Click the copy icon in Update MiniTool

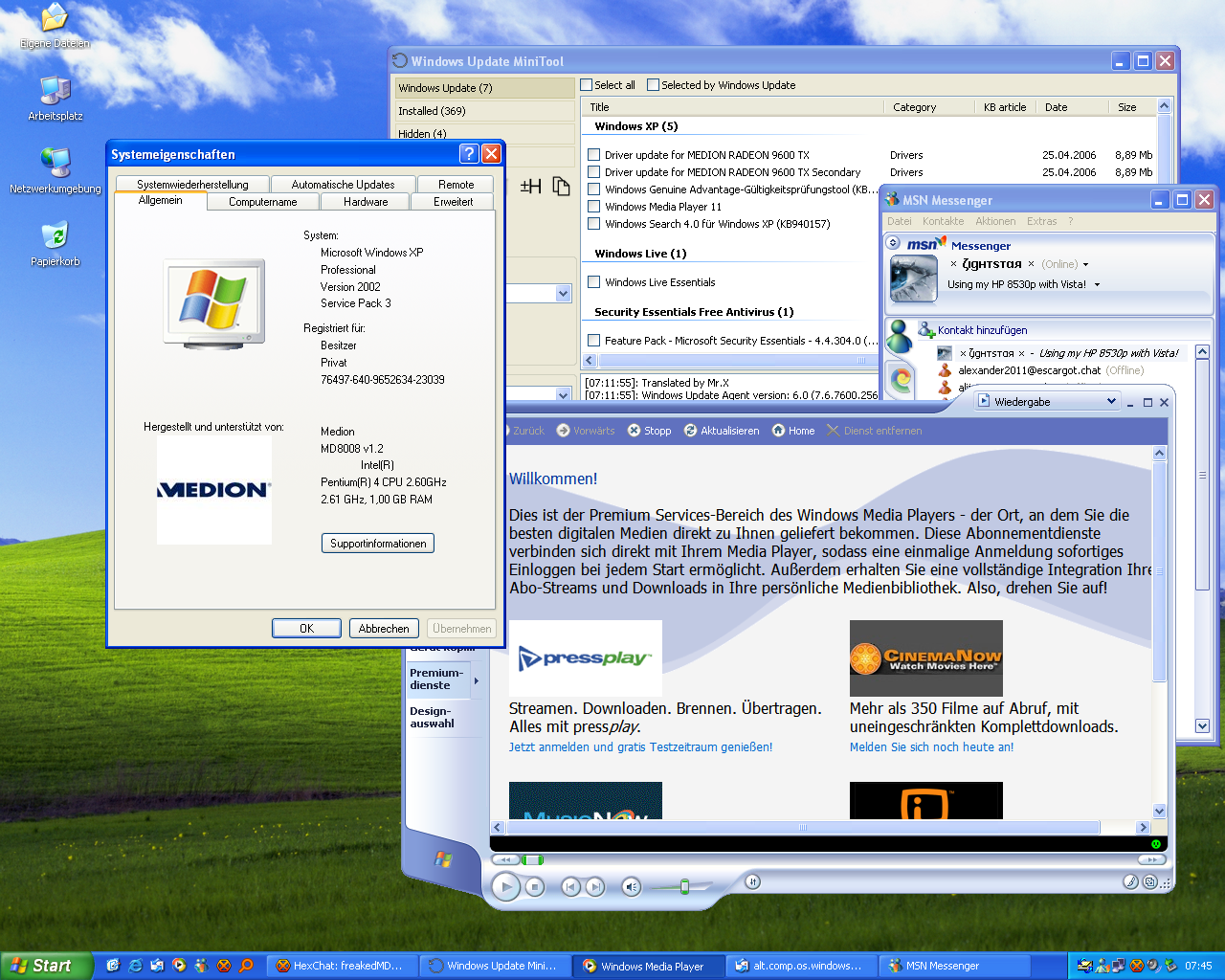[x=561, y=186]
